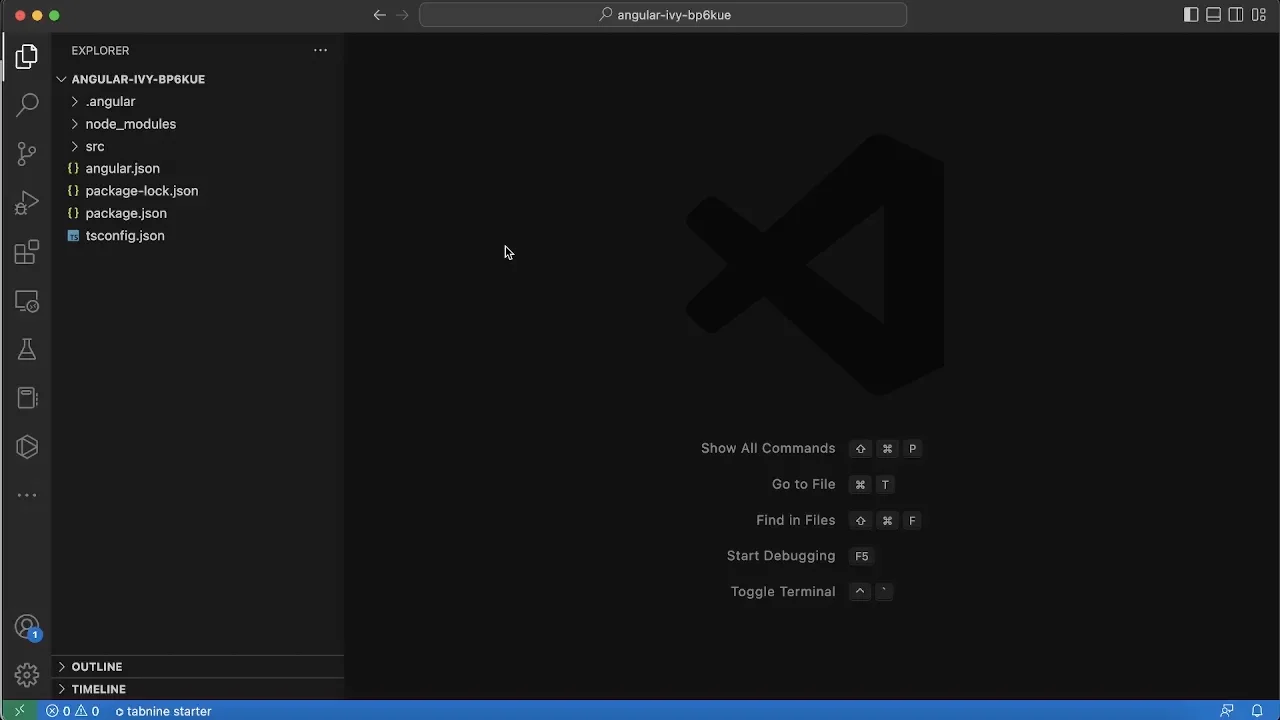Click the Toggle Terminal hint
This screenshot has height=720, width=1280.
click(783, 592)
